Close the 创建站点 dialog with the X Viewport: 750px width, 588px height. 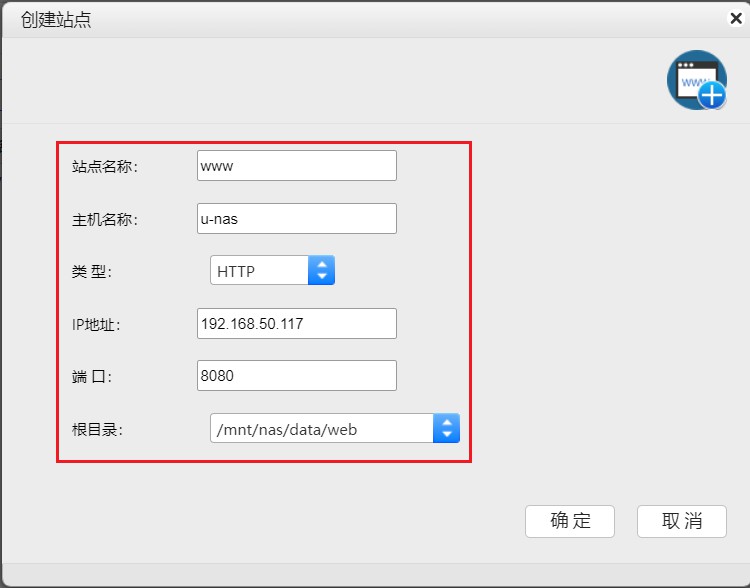click(x=736, y=17)
